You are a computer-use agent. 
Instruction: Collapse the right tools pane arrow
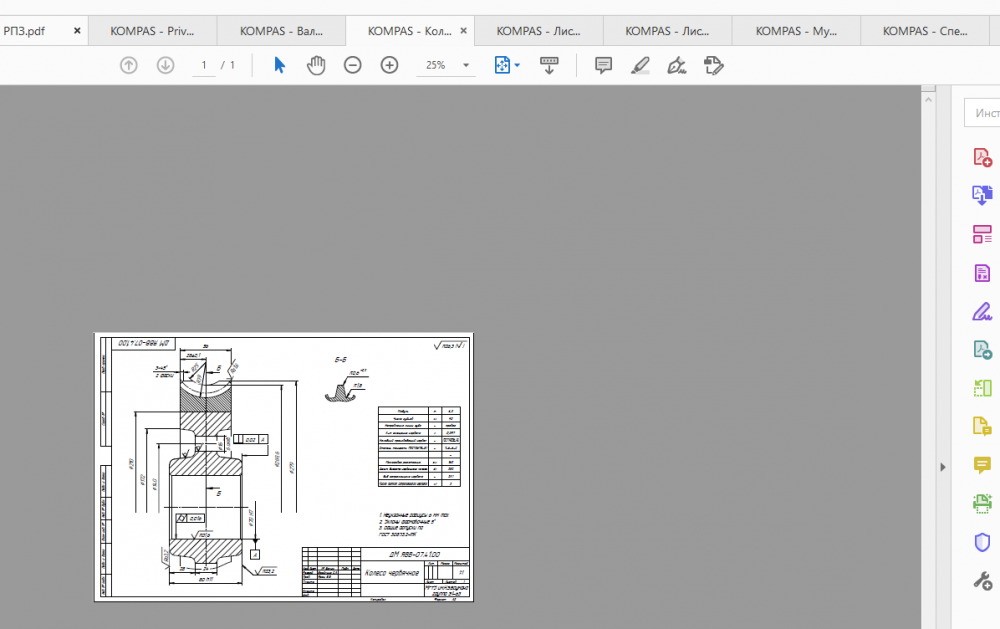940,467
